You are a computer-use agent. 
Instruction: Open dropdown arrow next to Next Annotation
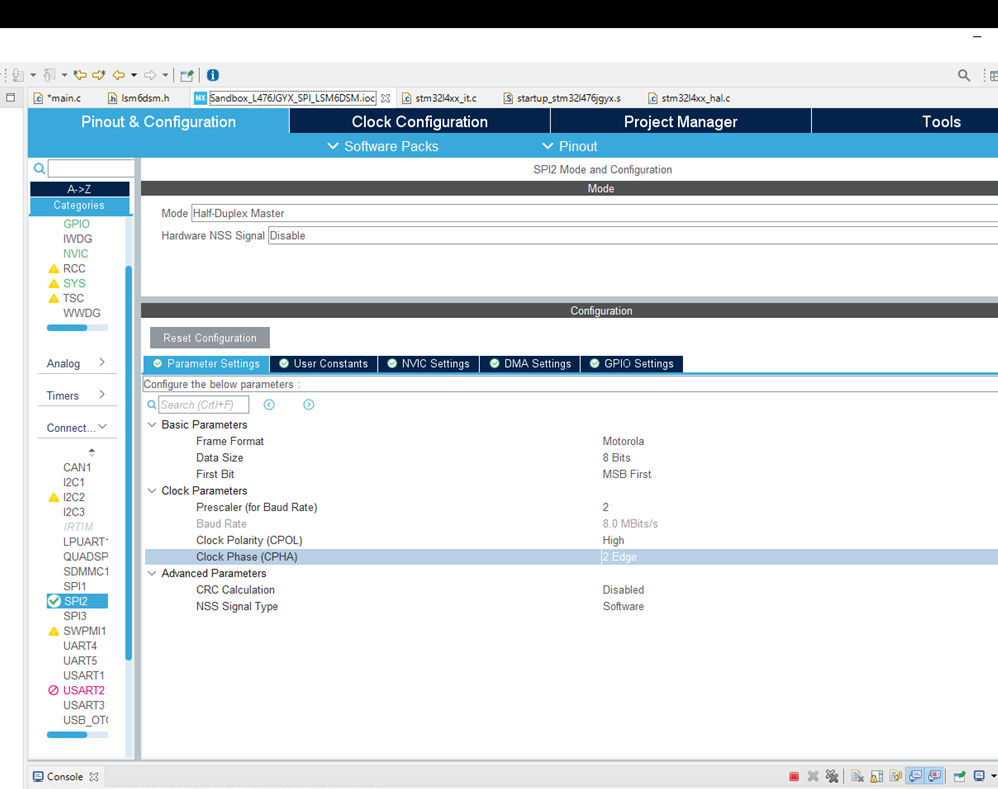(33, 75)
